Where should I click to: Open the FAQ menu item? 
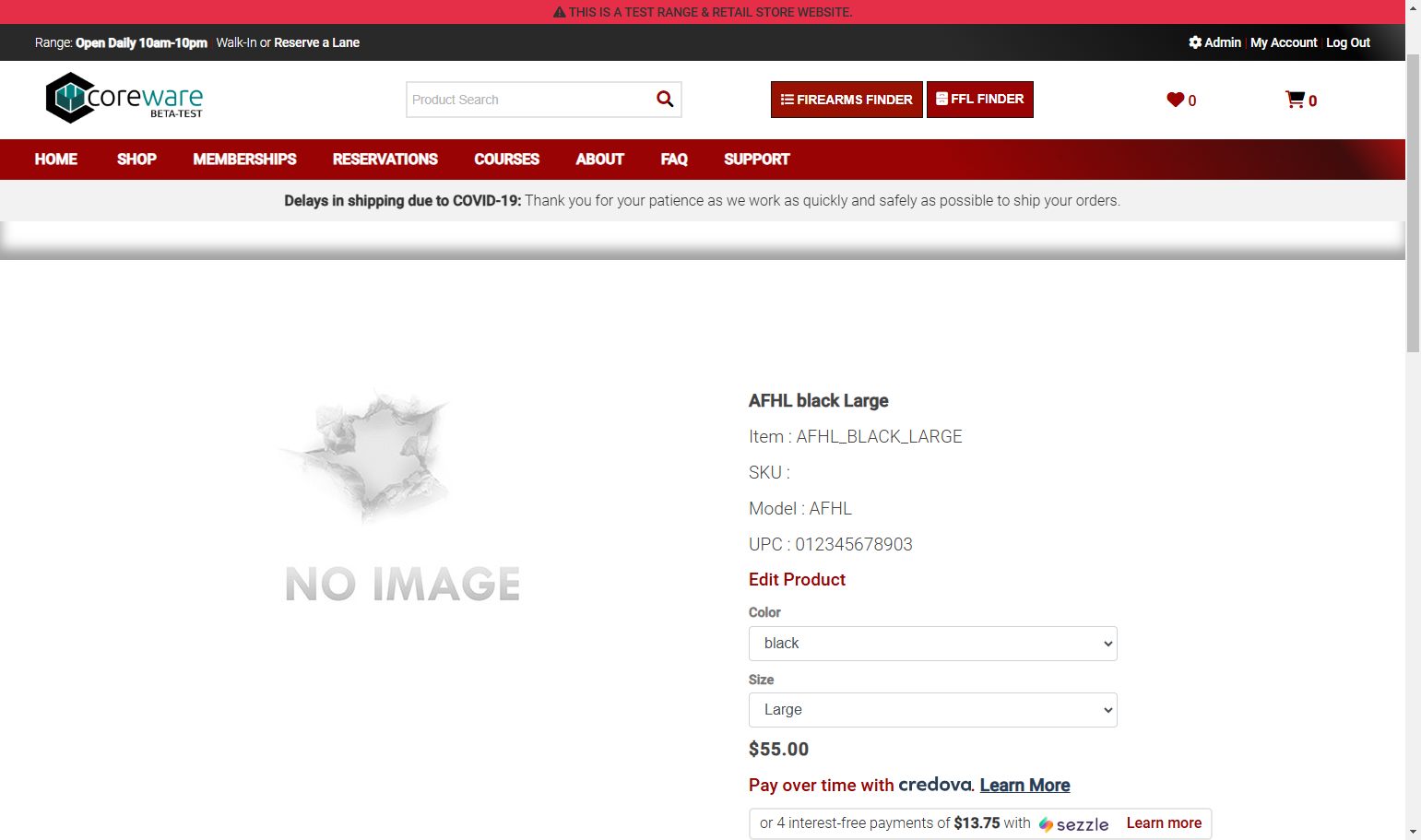point(674,160)
